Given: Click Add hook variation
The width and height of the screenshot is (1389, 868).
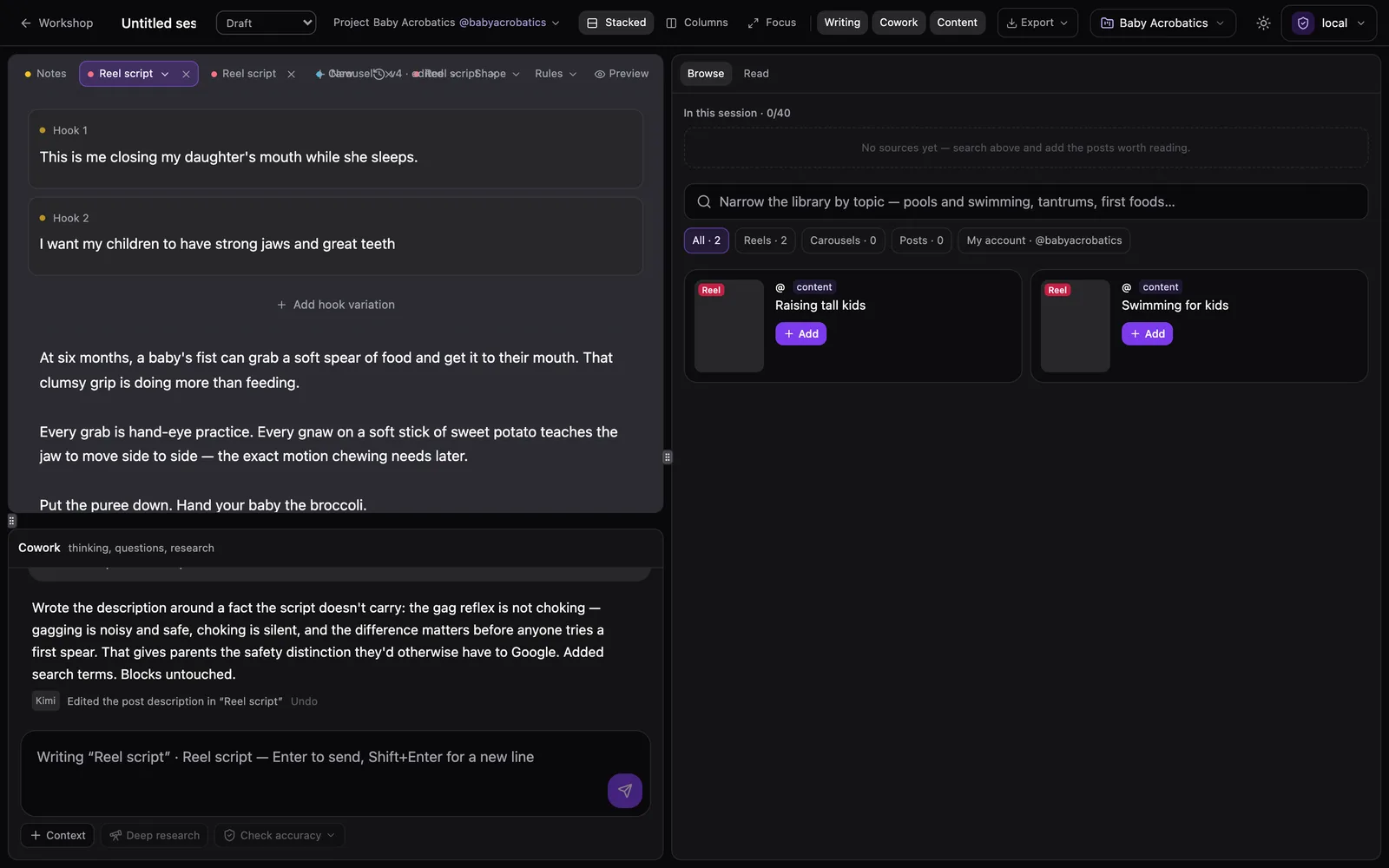Looking at the screenshot, I should tap(335, 305).
